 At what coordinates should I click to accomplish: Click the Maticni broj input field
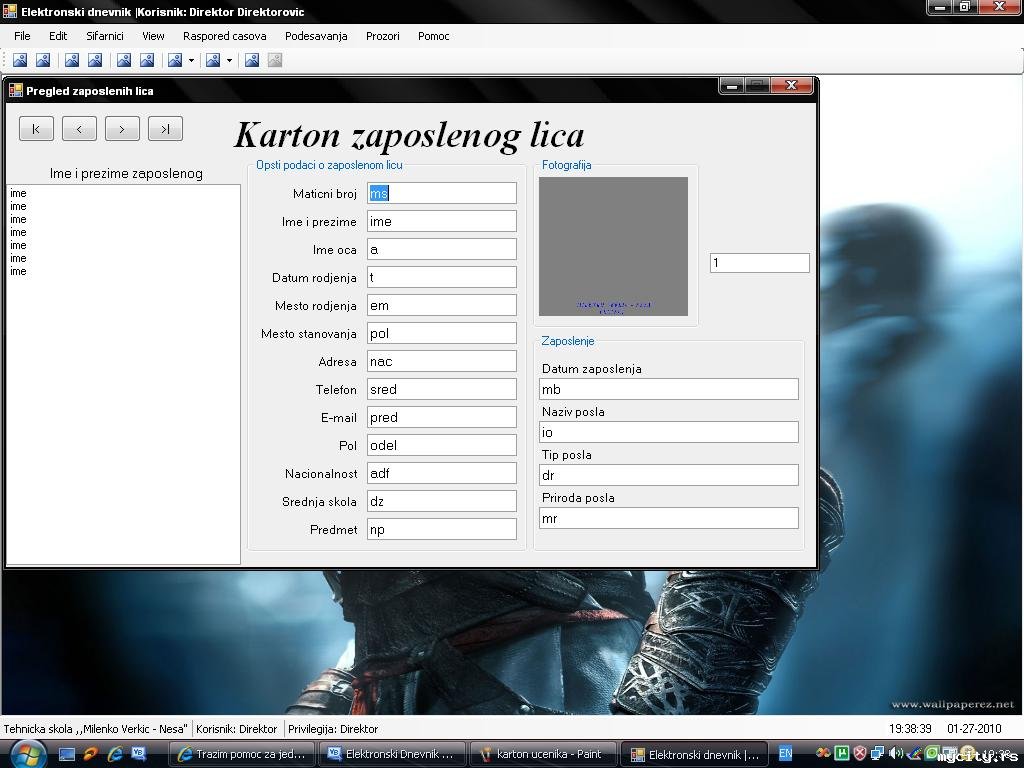pos(441,193)
